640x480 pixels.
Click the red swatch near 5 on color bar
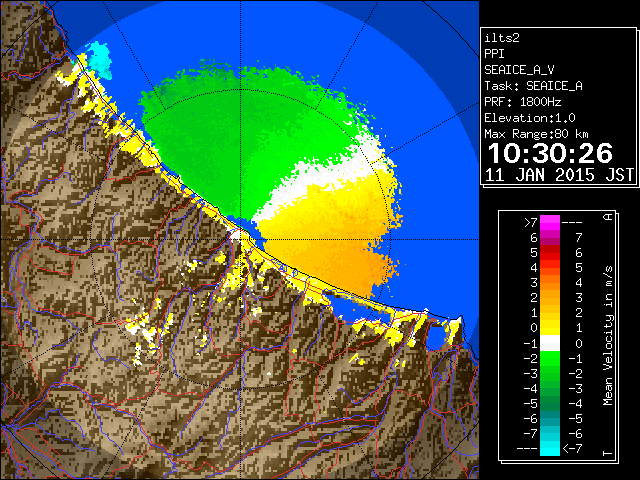click(550, 253)
